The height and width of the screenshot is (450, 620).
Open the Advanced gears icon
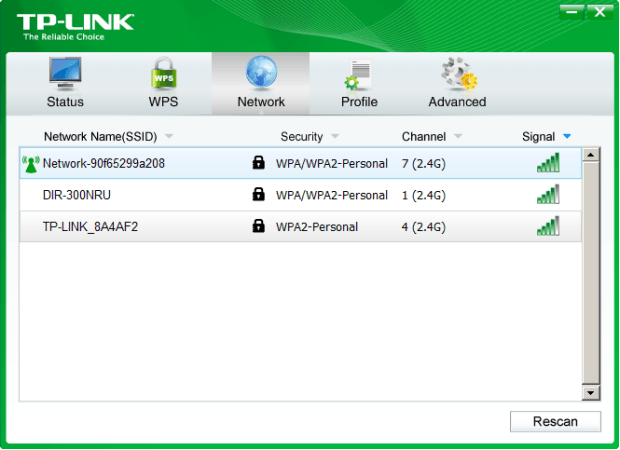coord(459,74)
